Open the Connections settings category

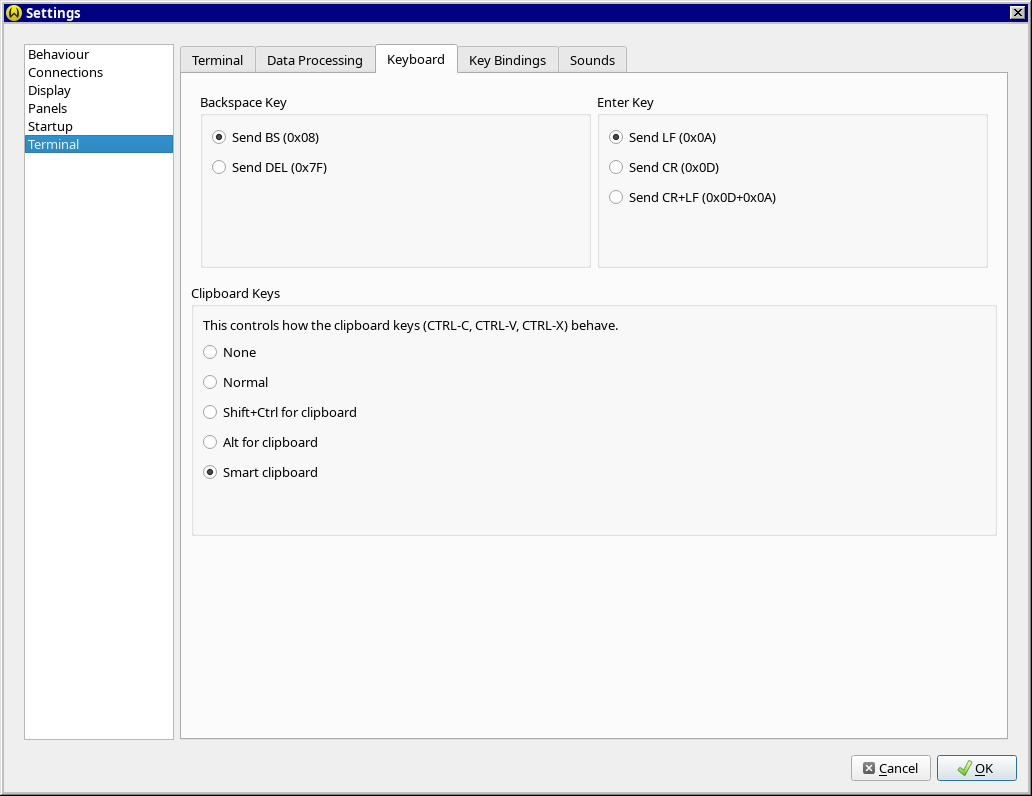65,72
